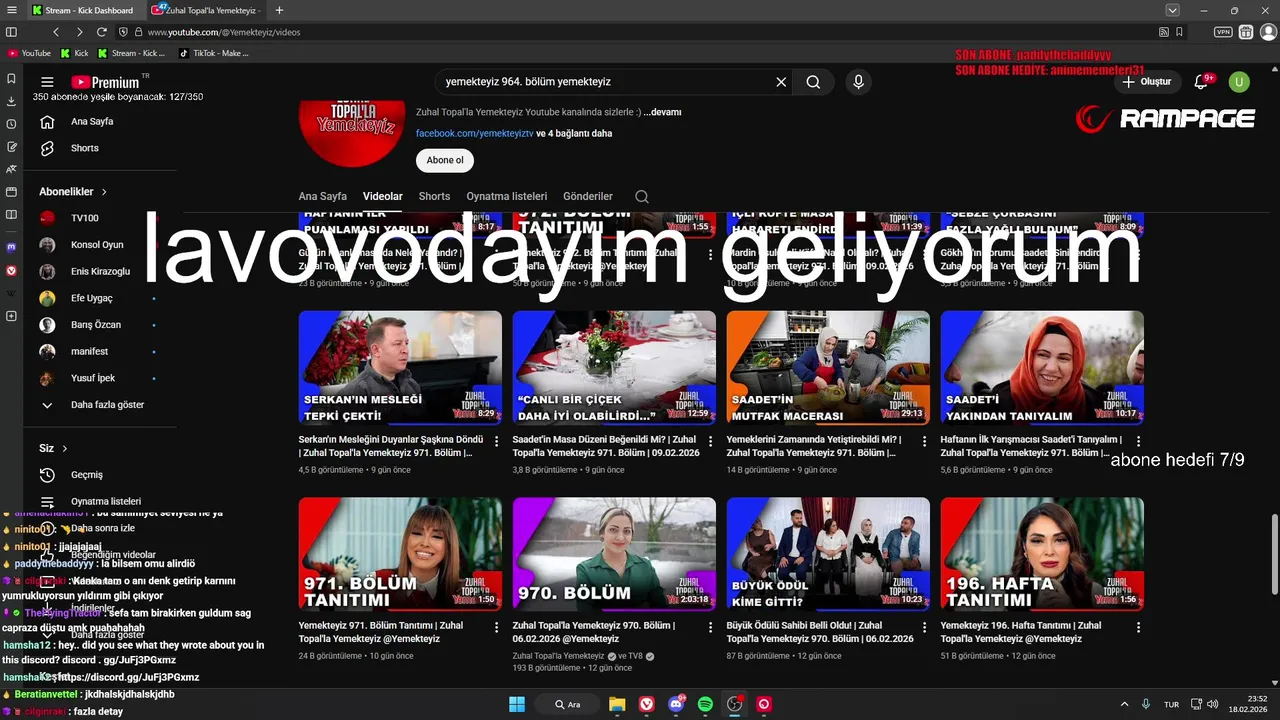Viewport: 1280px width, 720px height.
Task: Open TikTok bookmark in bookmarks bar
Action: coord(213,53)
